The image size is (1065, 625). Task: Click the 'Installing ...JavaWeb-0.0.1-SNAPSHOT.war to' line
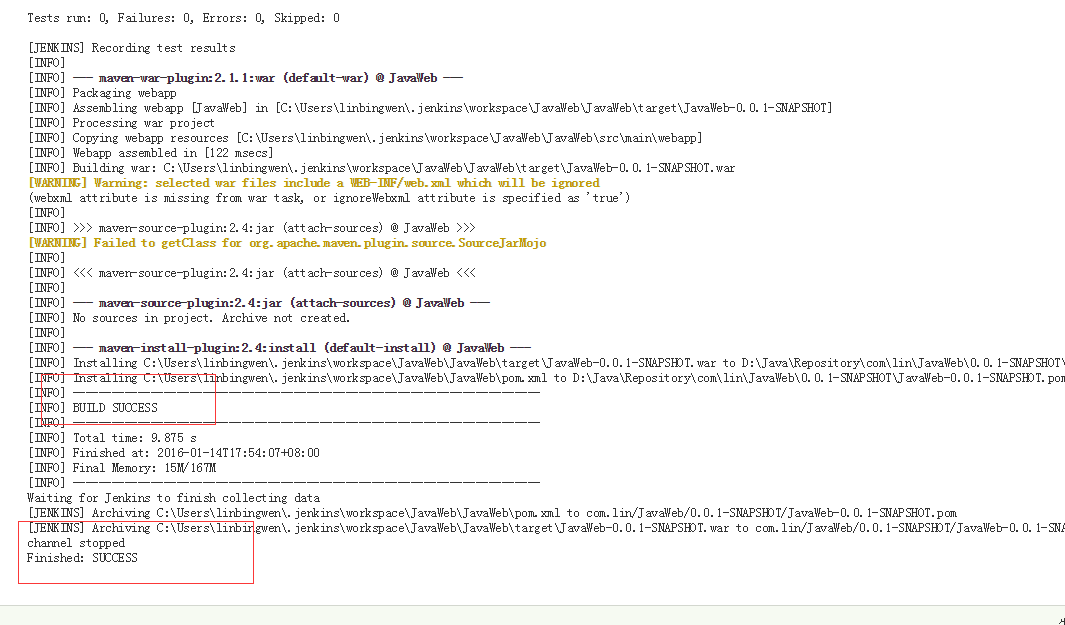pos(546,363)
